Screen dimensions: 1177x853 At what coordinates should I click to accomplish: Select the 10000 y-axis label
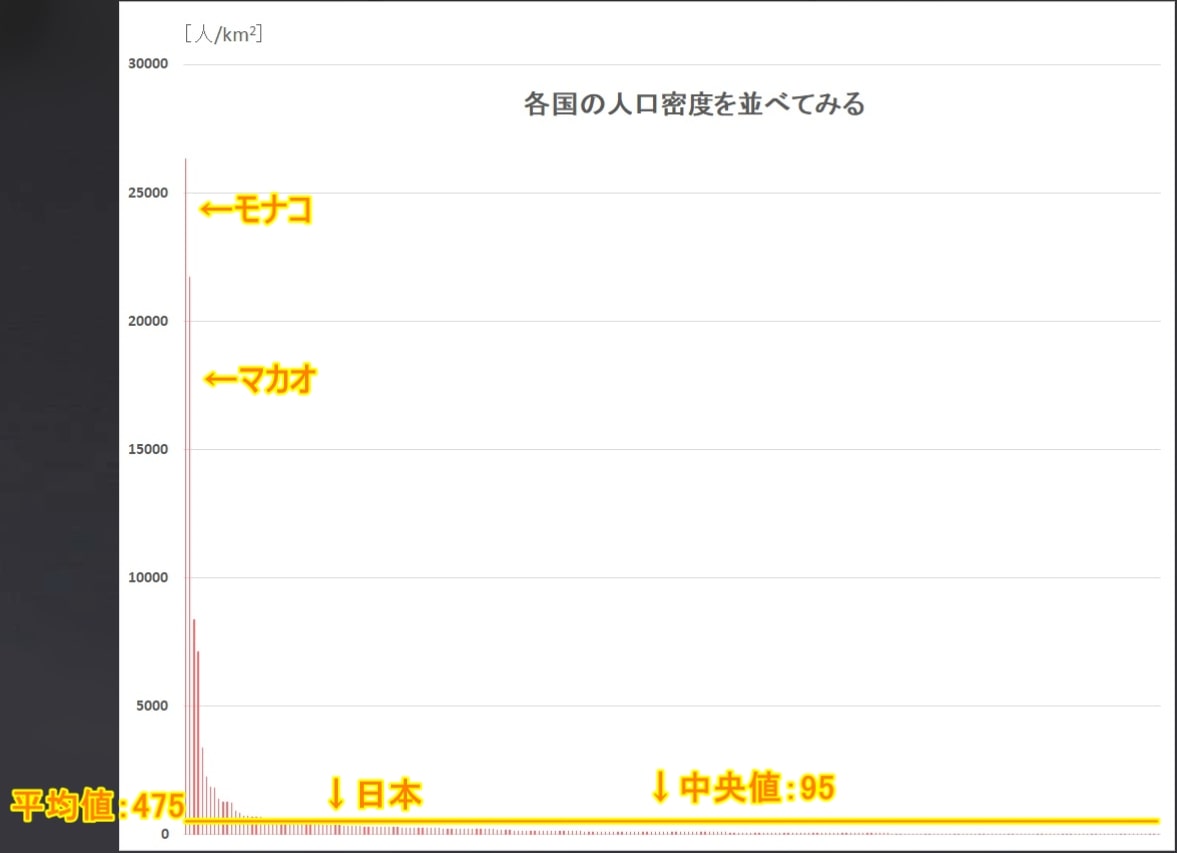[148, 578]
